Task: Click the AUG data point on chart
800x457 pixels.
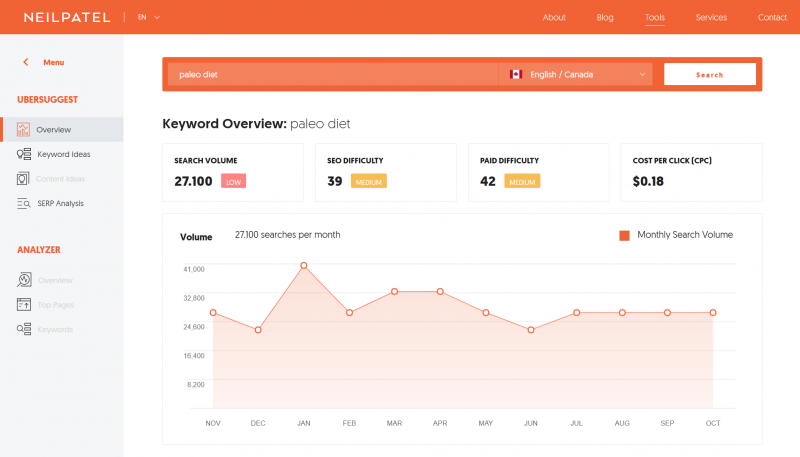Action: 622,312
